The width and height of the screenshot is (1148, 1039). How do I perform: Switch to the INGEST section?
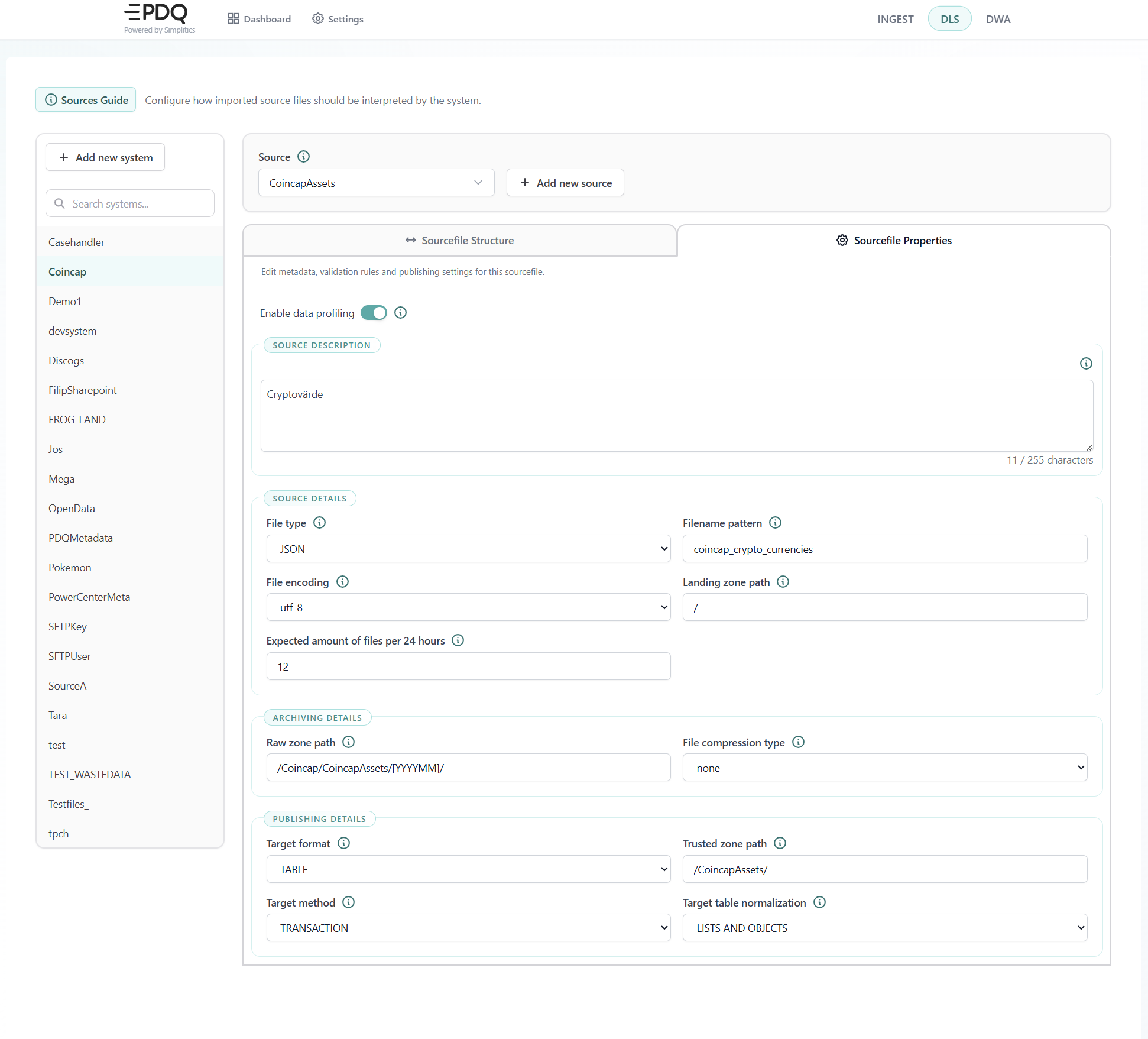[x=895, y=19]
